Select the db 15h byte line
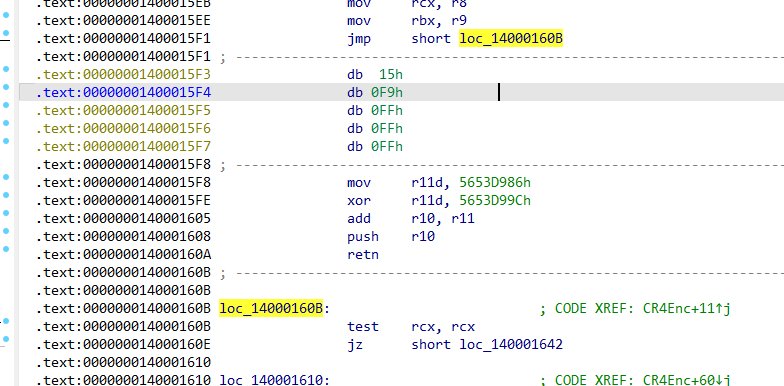784x386 pixels. coord(375,74)
